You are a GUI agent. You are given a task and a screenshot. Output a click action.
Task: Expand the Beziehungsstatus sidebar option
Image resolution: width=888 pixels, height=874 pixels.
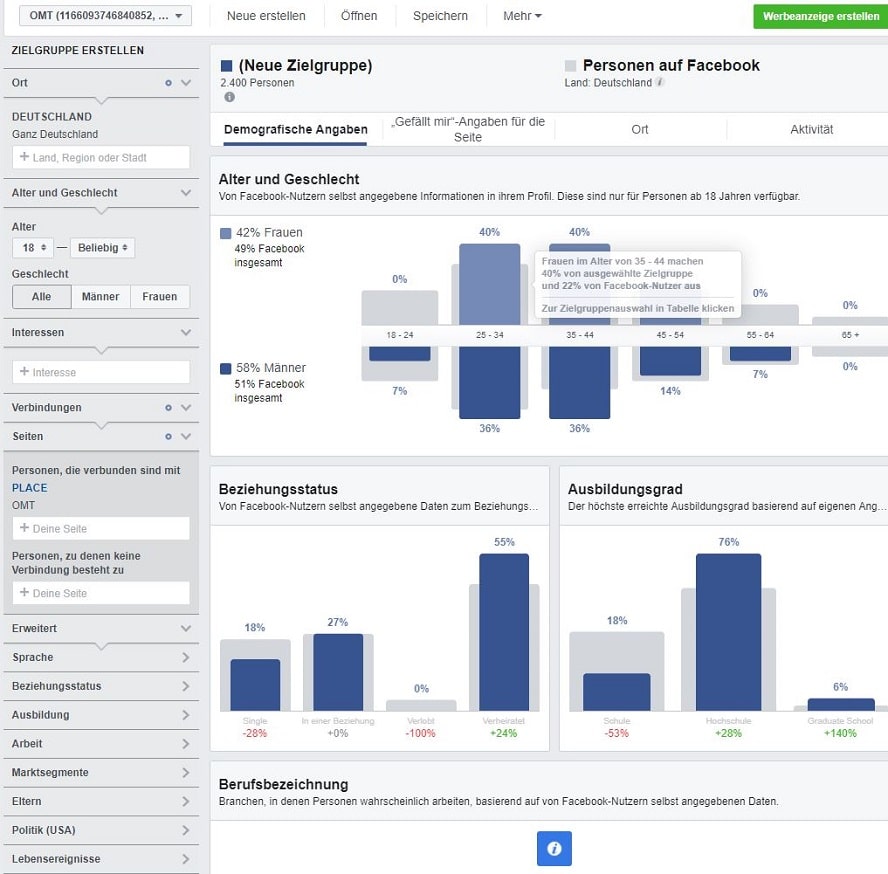point(101,687)
